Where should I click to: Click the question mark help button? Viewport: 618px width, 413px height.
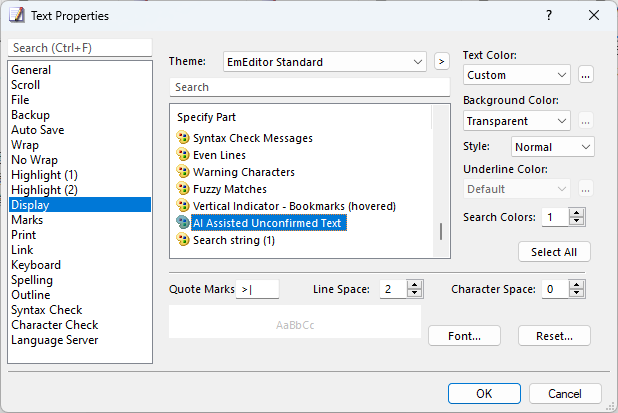(549, 15)
